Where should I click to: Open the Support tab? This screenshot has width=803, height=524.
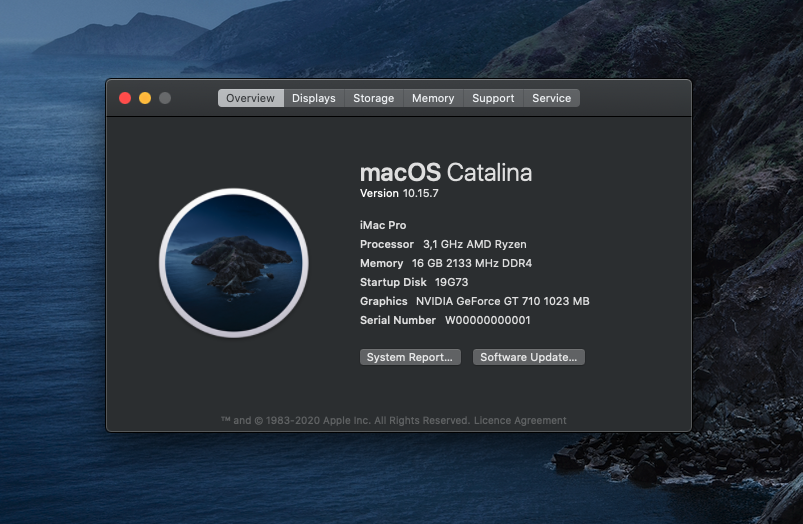click(493, 98)
